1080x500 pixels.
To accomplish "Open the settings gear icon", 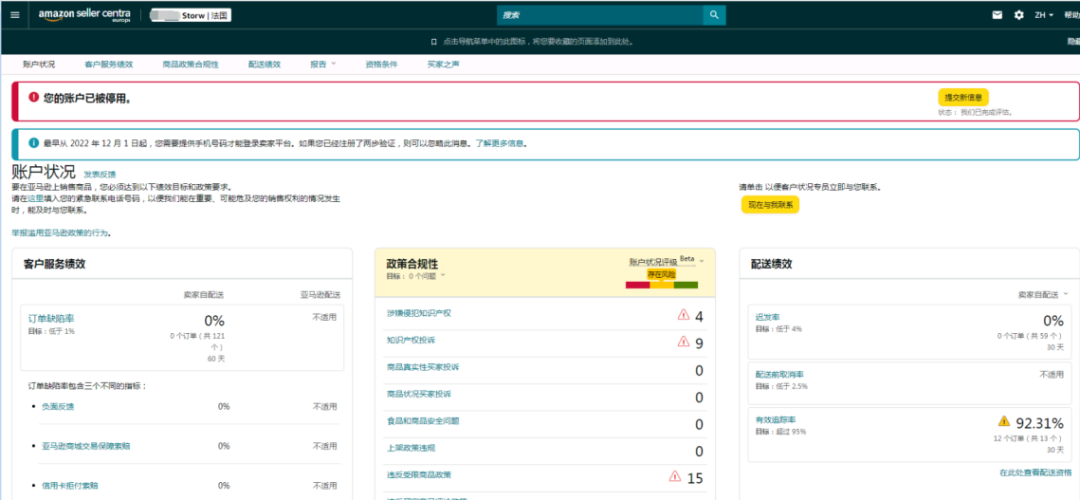I will click(1019, 14).
